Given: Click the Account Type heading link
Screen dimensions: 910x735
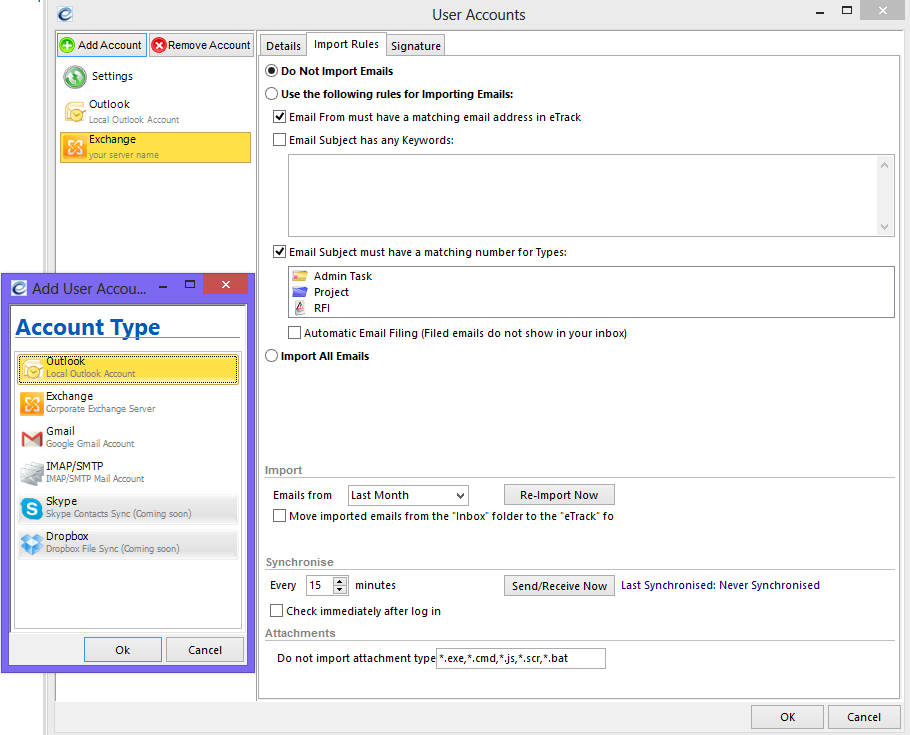Looking at the screenshot, I should pyautogui.click(x=88, y=327).
